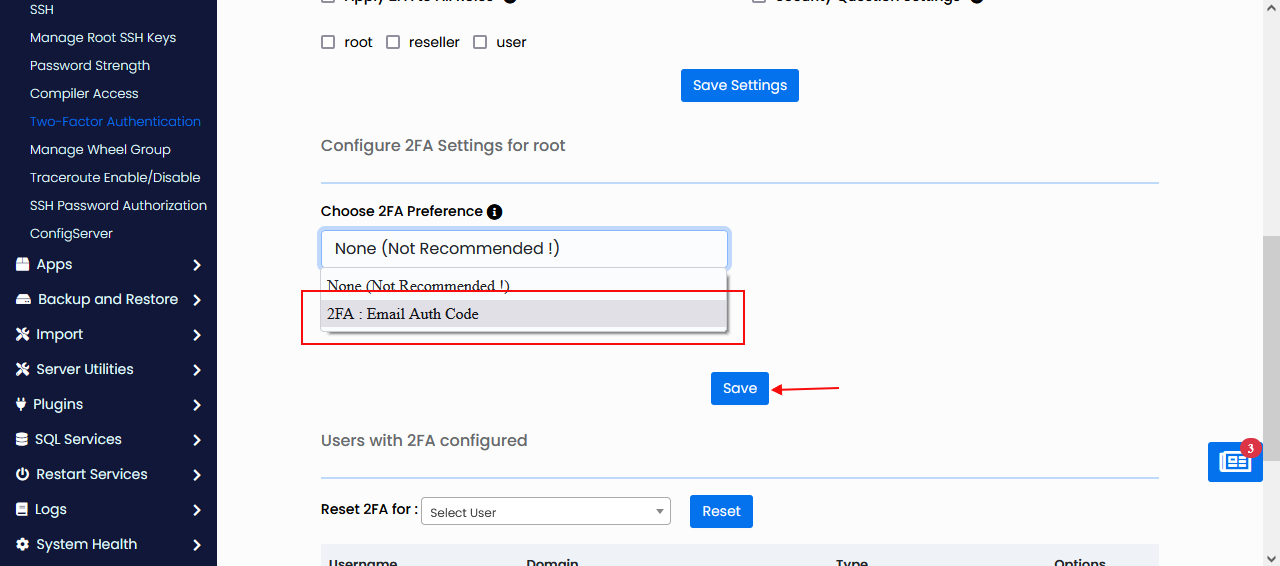The height and width of the screenshot is (566, 1280).
Task: Click the info icon beside Choose 2FA Preference
Action: [494, 212]
